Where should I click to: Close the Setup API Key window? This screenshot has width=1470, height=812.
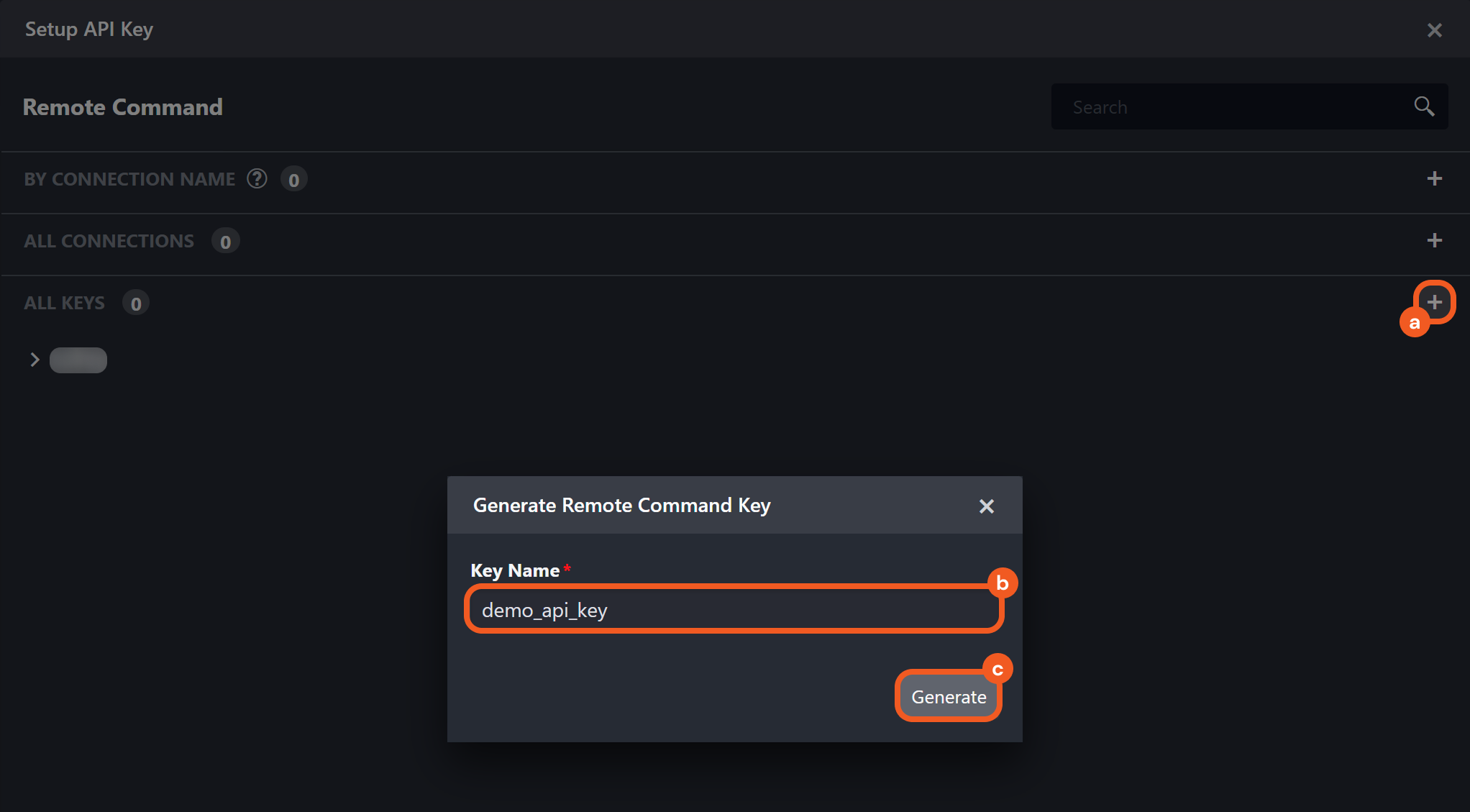[1434, 30]
